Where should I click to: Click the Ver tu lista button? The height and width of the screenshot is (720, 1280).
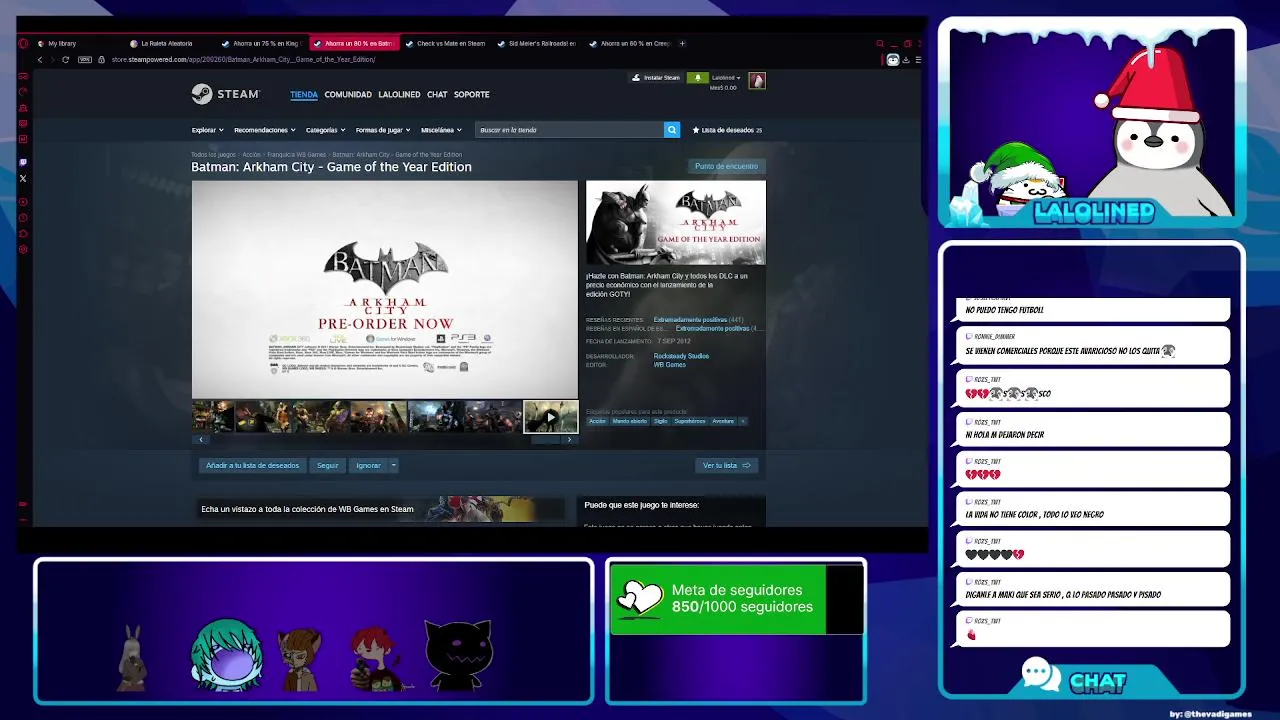tap(726, 465)
